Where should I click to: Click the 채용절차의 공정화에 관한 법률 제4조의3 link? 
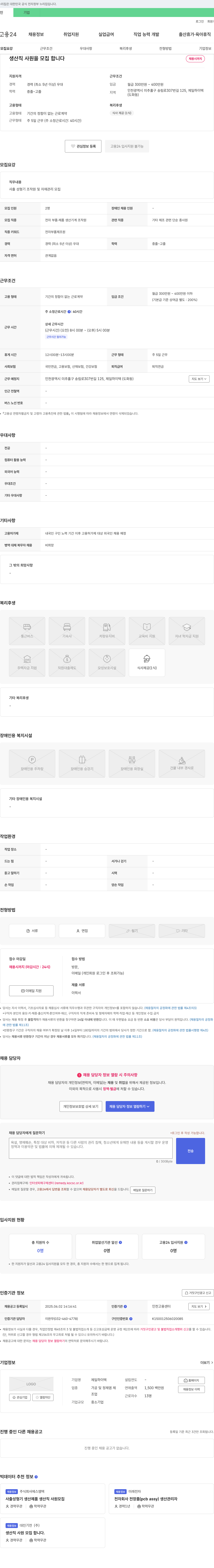tap(170, 1008)
